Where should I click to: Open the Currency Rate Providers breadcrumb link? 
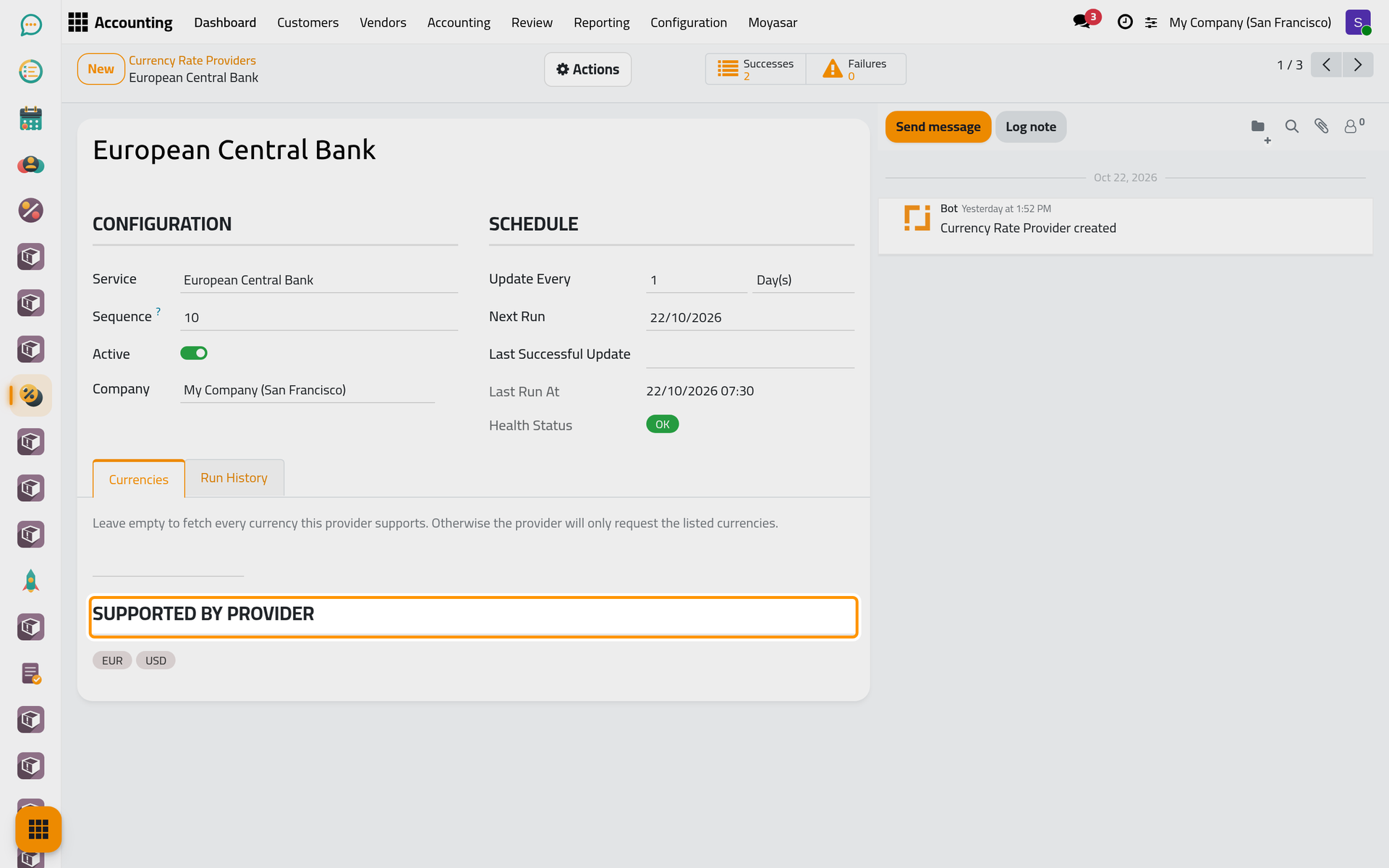click(x=192, y=61)
